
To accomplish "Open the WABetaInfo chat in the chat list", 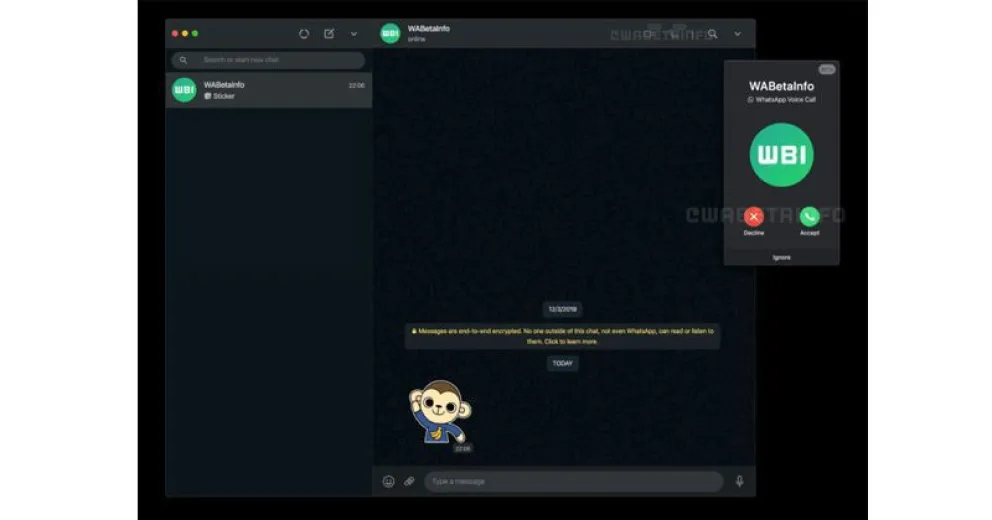I will [268, 90].
